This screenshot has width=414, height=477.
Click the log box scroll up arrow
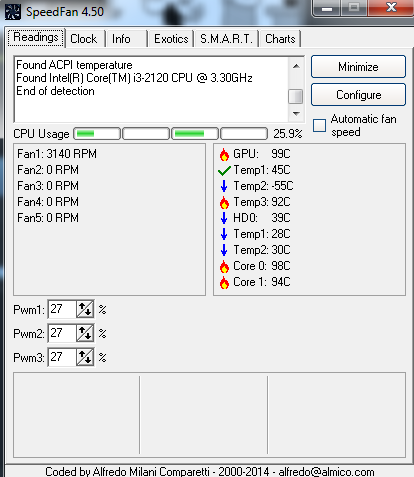pyautogui.click(x=296, y=66)
